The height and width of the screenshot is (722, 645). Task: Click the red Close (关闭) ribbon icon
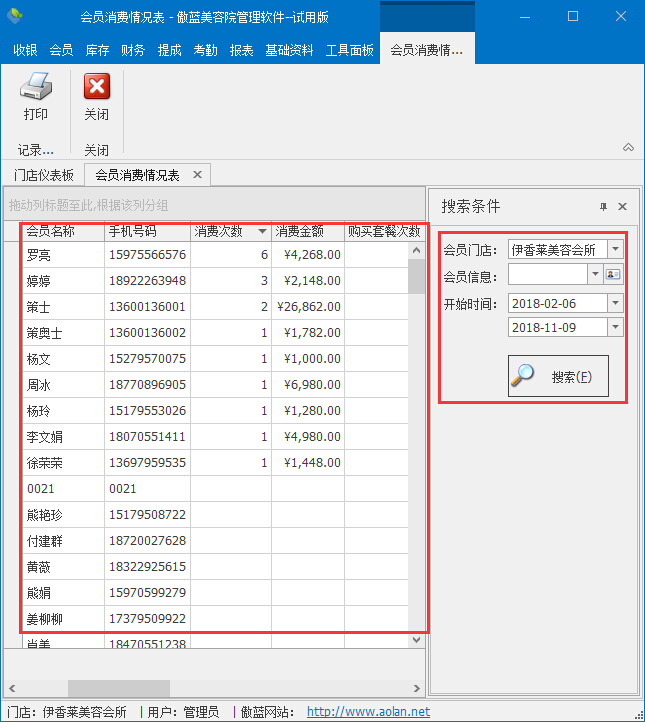click(96, 88)
